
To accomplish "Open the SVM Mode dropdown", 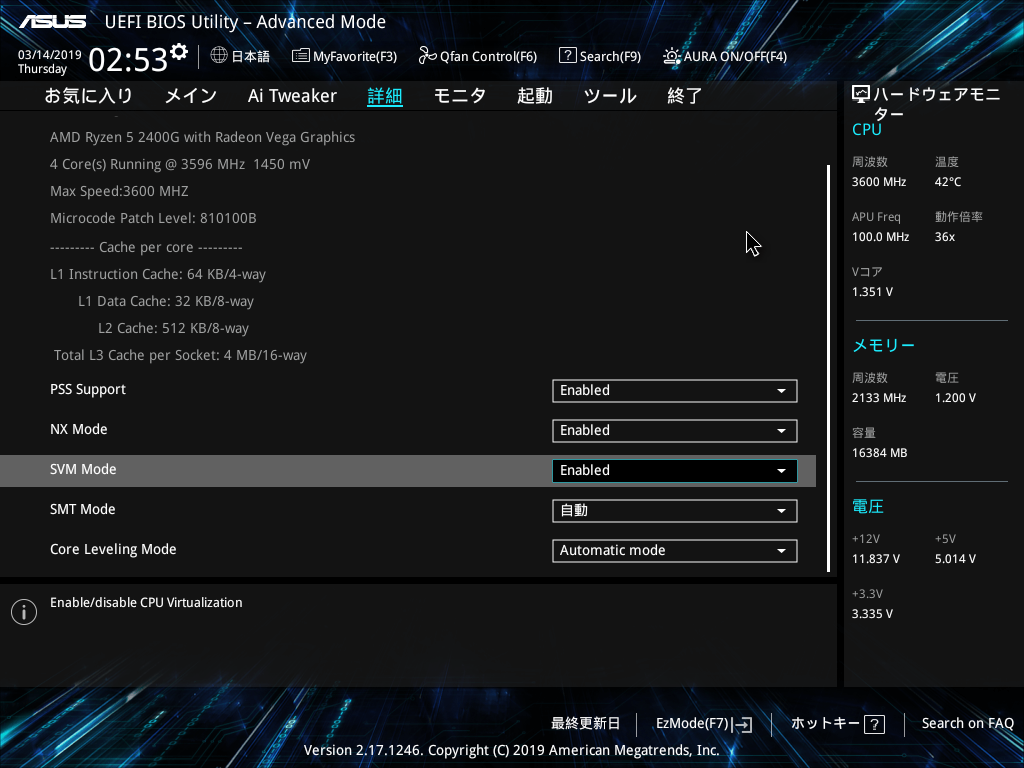I will click(x=675, y=471).
